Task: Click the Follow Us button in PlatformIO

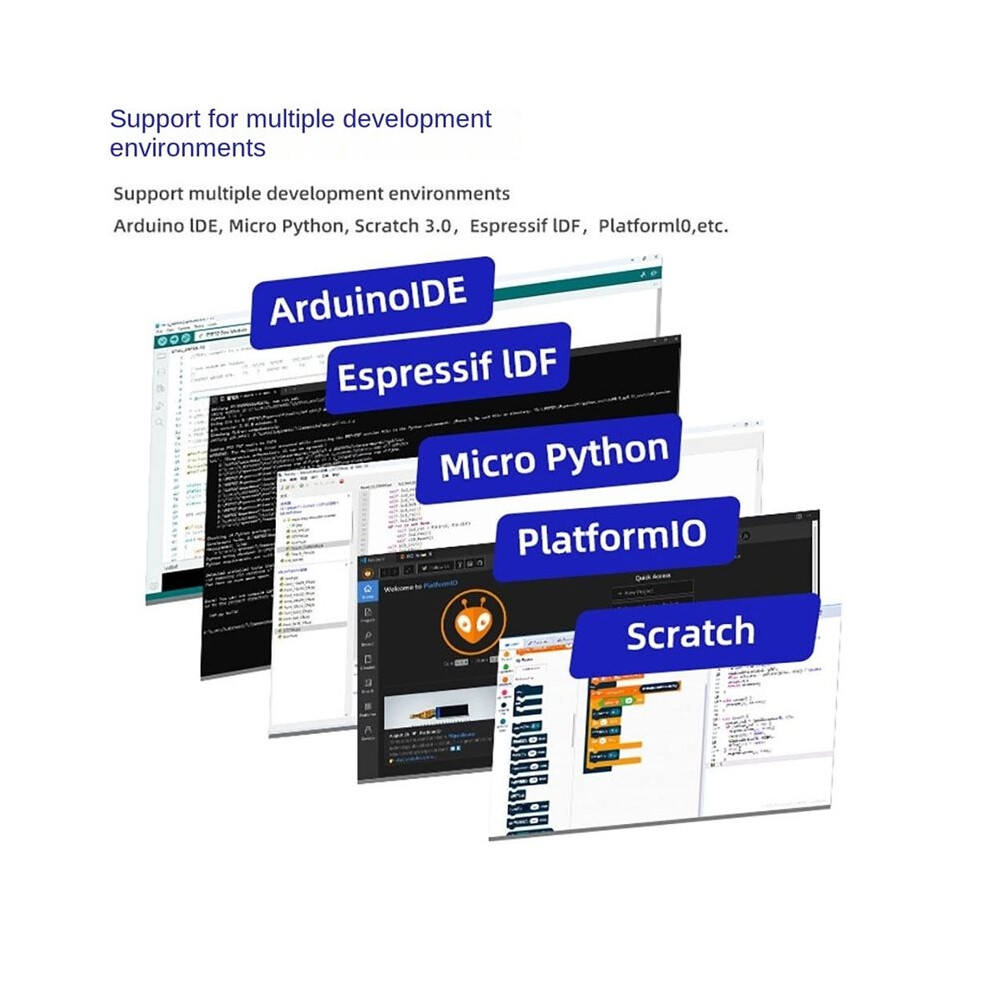Action: coord(436,568)
